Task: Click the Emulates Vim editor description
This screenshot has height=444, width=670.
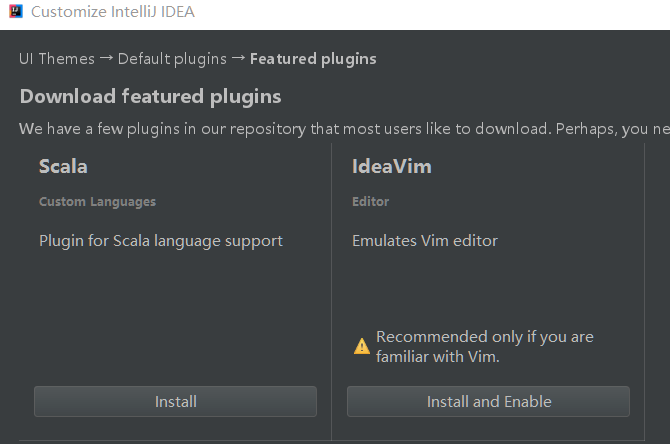Action: click(425, 241)
